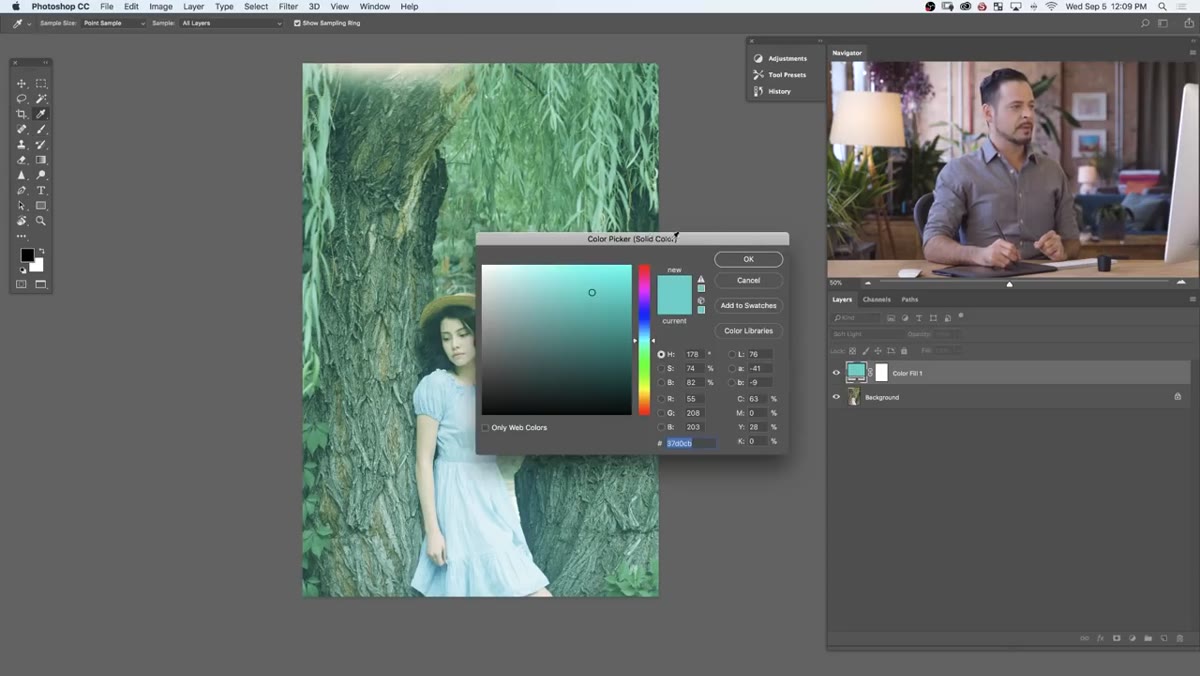Select the Eraser tool

(21, 160)
